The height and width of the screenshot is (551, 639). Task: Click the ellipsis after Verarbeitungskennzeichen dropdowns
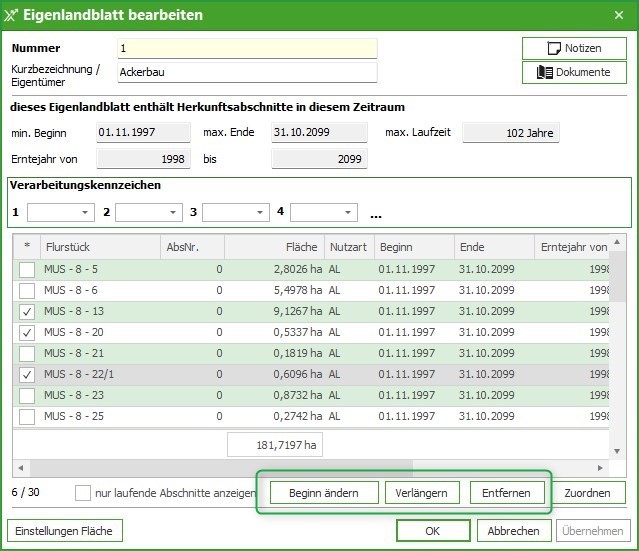[x=376, y=213]
